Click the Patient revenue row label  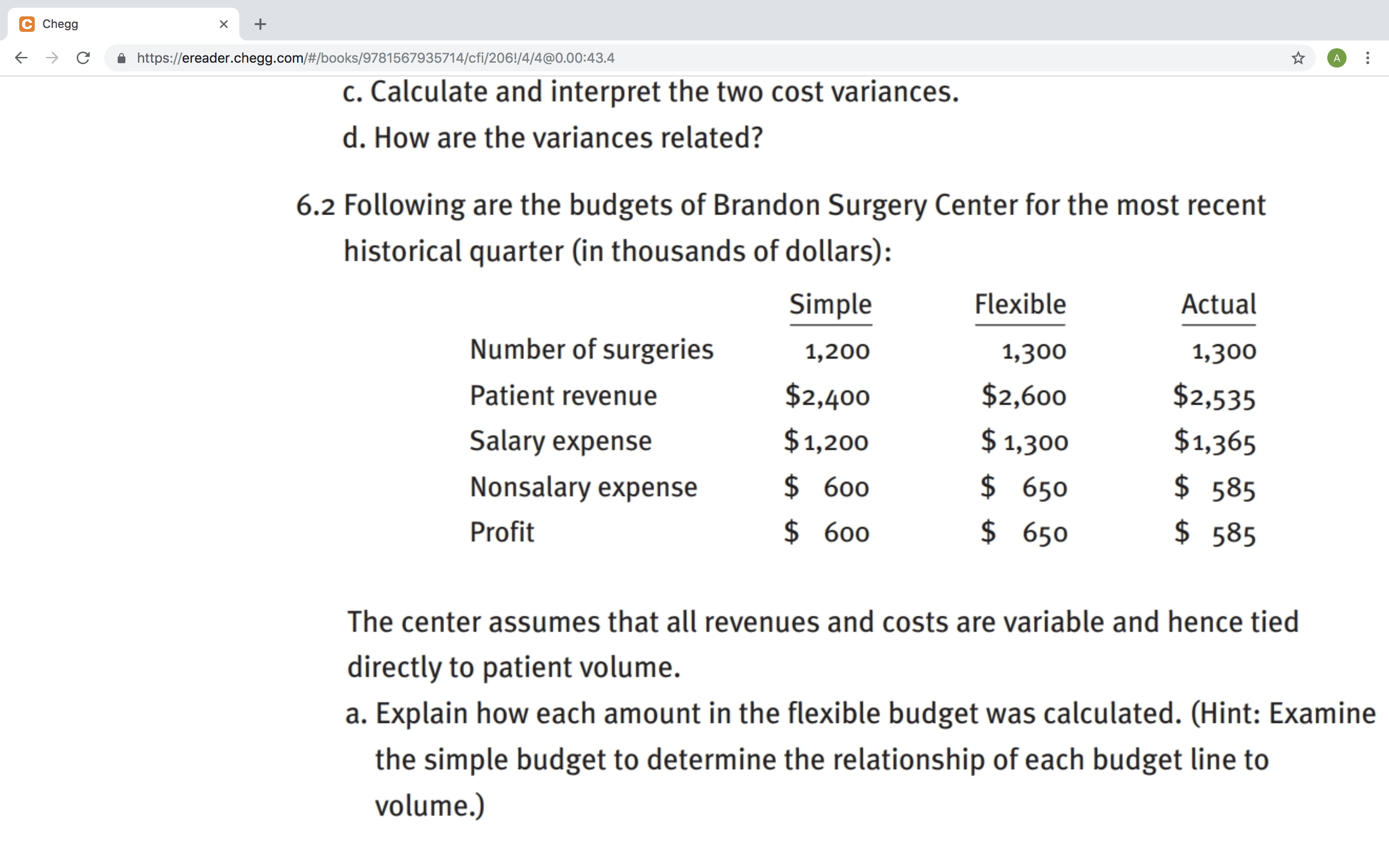(563, 395)
